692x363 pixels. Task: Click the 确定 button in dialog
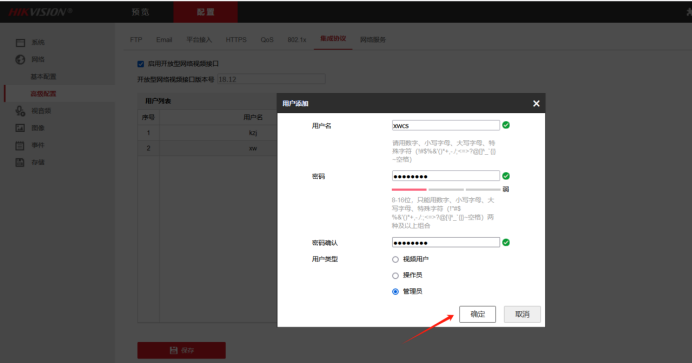[478, 314]
